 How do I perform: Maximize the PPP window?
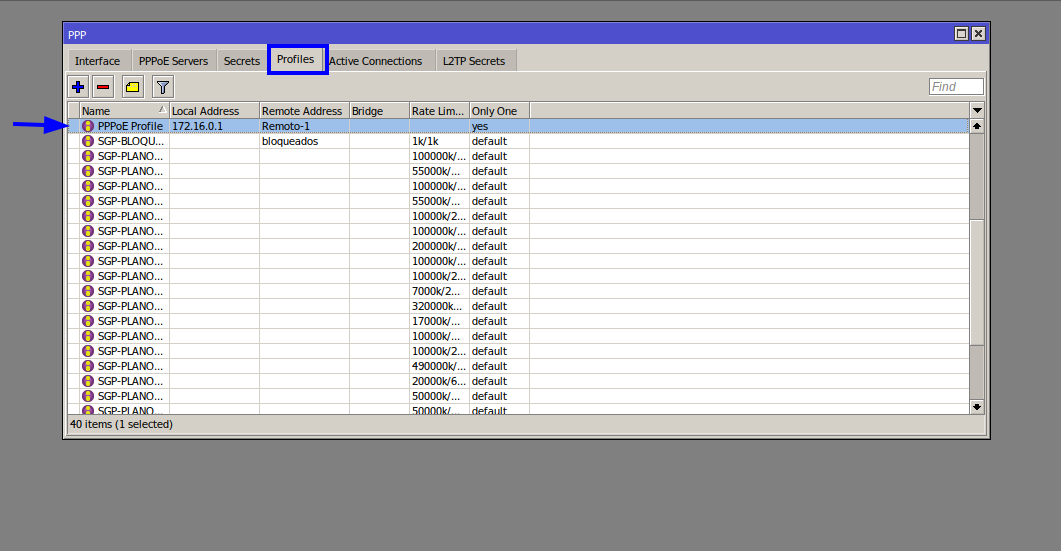point(961,34)
